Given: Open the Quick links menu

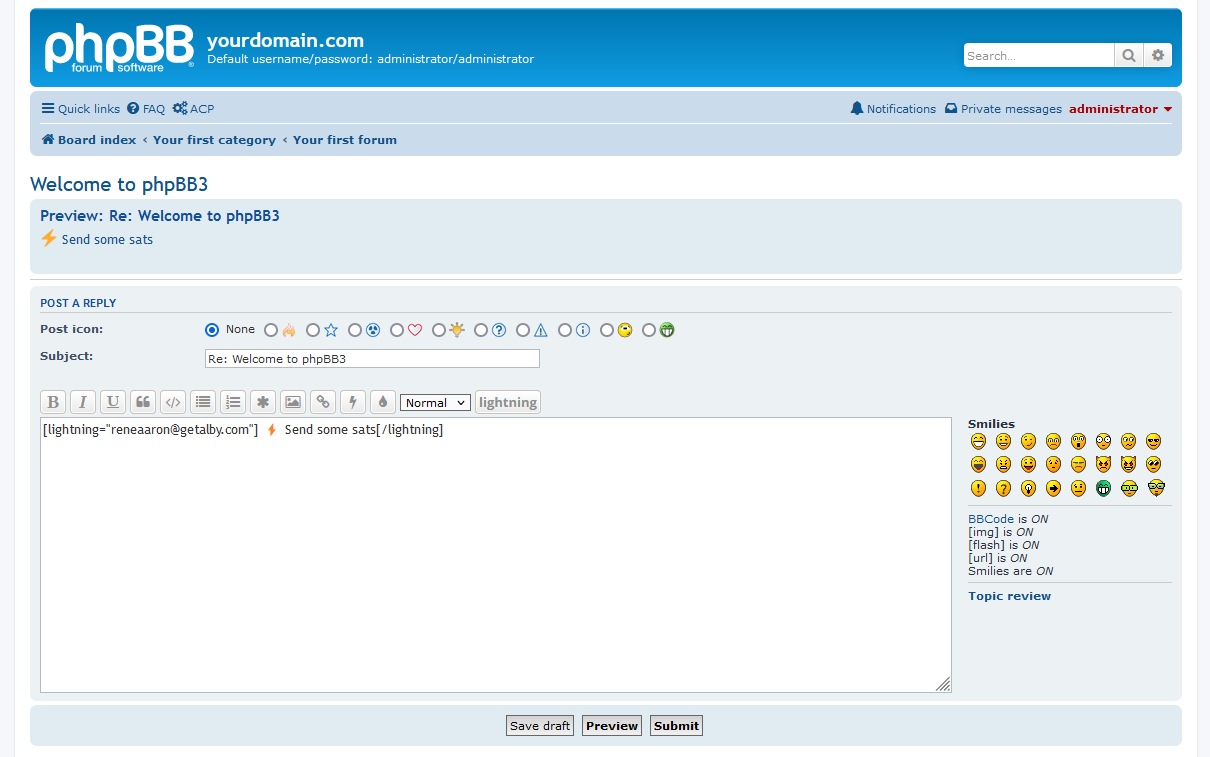Looking at the screenshot, I should tap(80, 109).
